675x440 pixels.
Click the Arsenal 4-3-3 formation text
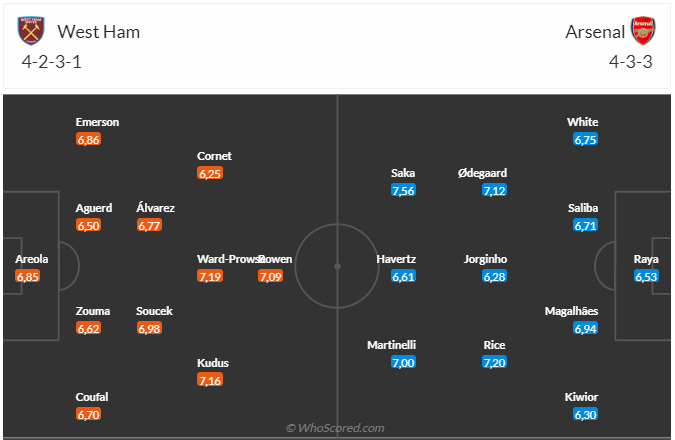631,61
